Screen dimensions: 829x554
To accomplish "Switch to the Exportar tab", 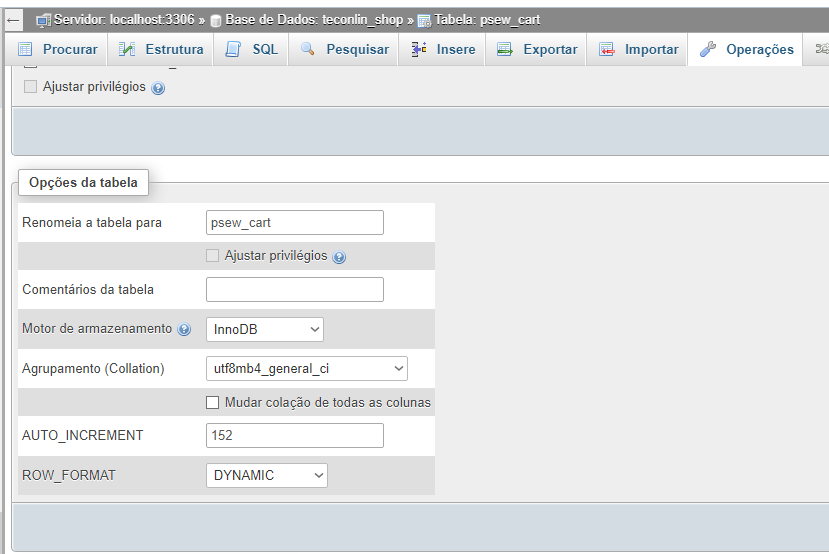I will click(536, 49).
